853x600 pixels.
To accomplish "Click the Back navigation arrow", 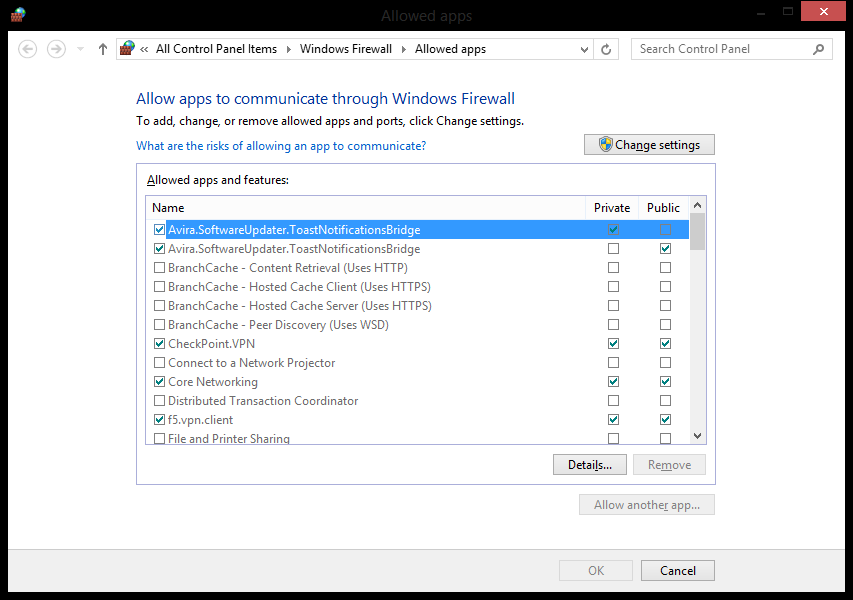I will 28,49.
